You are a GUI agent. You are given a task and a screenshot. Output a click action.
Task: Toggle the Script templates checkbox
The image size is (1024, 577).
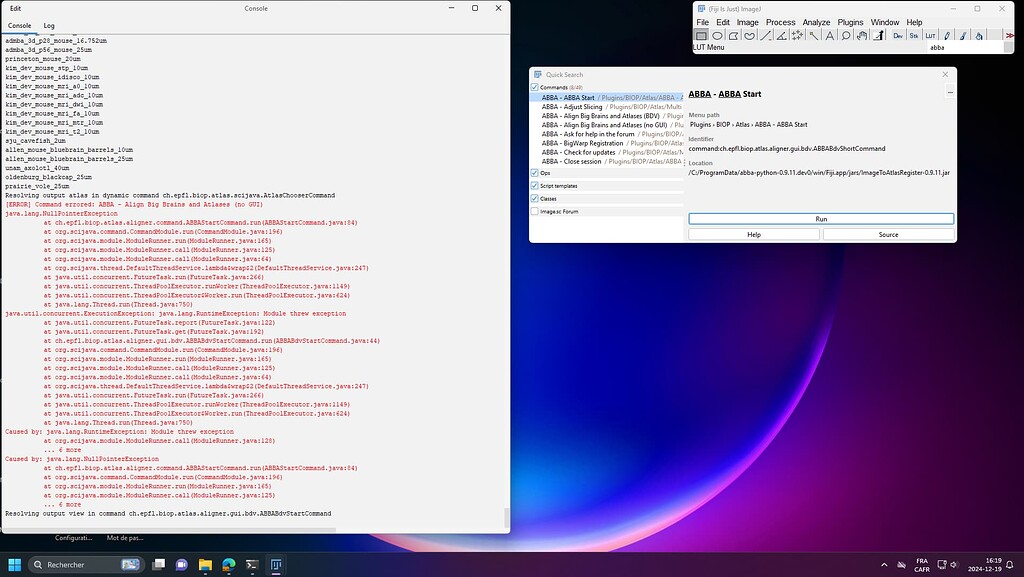tap(535, 186)
